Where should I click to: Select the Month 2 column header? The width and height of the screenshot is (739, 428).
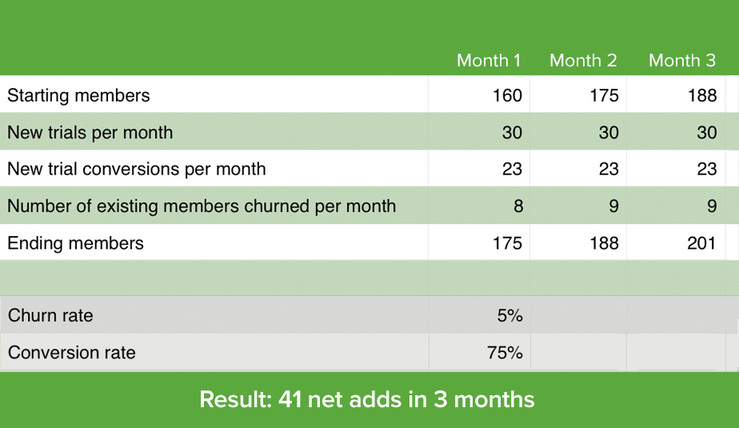(583, 60)
